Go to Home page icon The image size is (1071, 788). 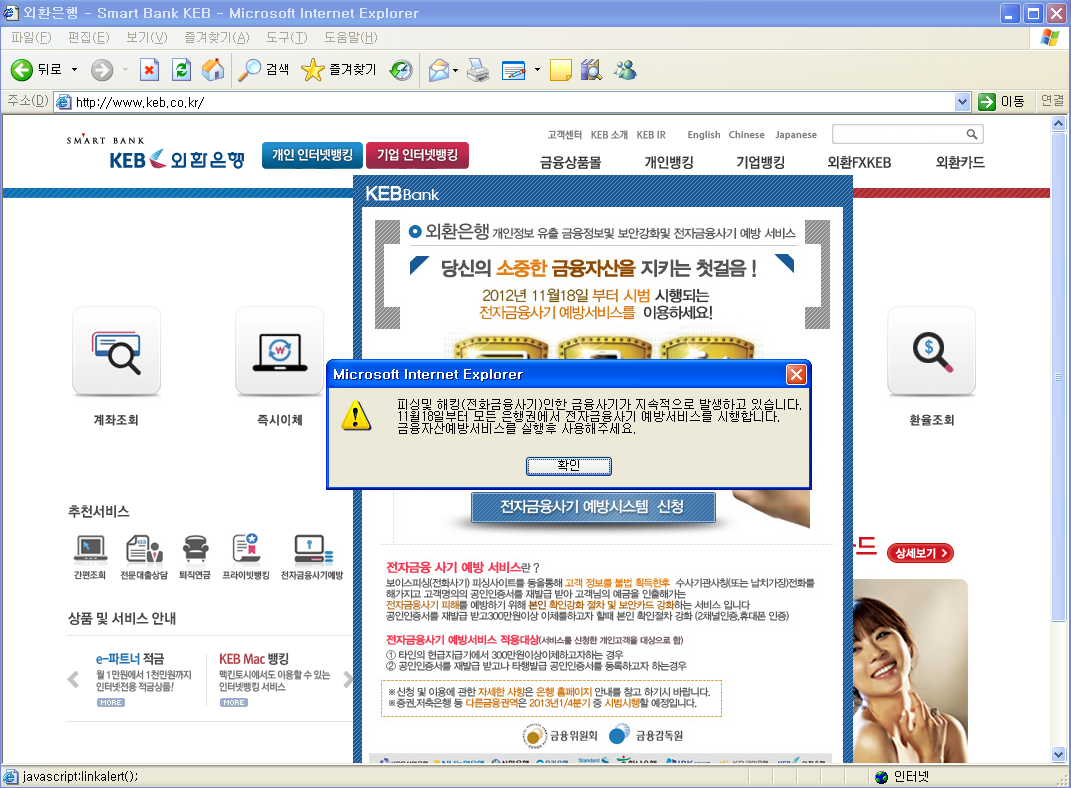pyautogui.click(x=213, y=70)
